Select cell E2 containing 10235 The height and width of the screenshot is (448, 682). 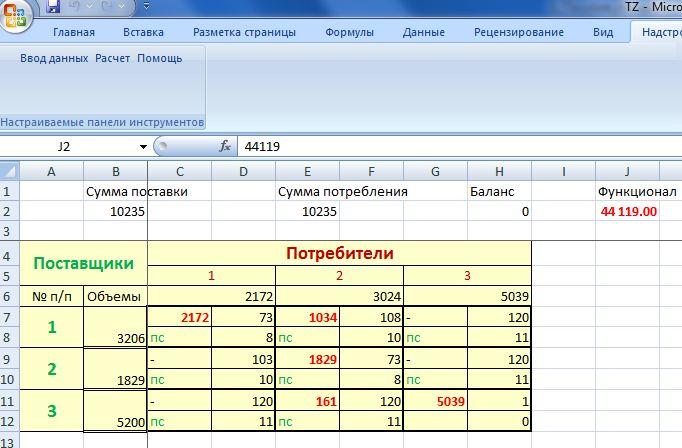(x=307, y=211)
